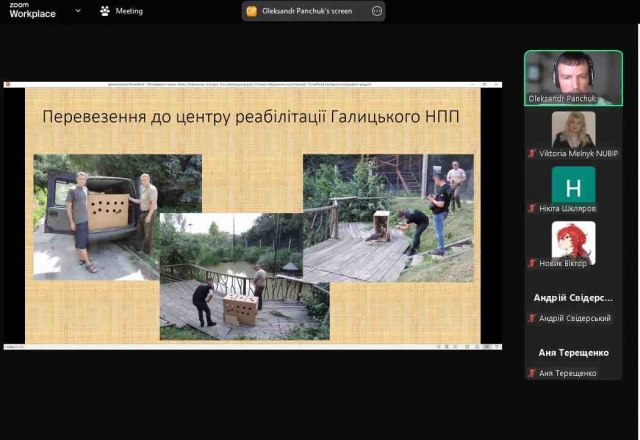Click the "Oleksandr Panchuk's screen" label
This screenshot has width=640, height=440.
(x=307, y=11)
